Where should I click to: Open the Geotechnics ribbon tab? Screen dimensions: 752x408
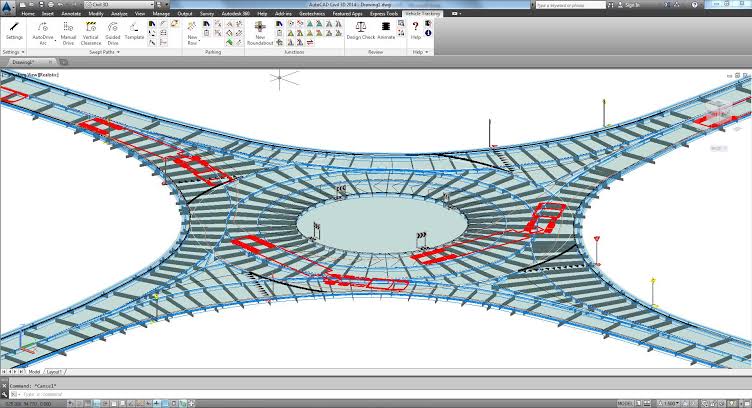pyautogui.click(x=312, y=13)
